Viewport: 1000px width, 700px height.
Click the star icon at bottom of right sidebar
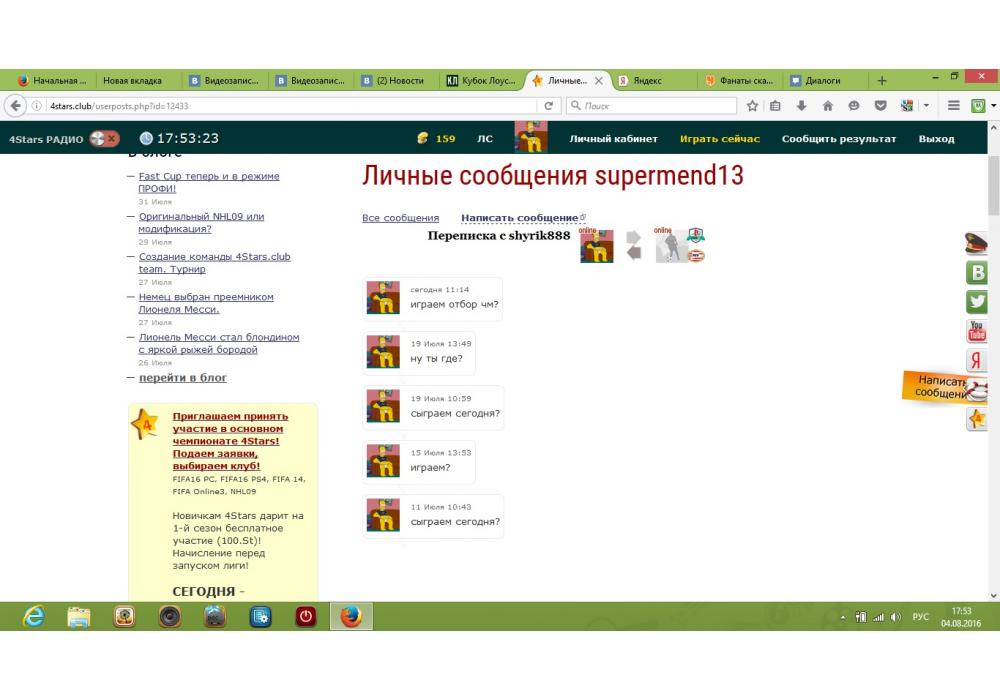pyautogui.click(x=977, y=419)
